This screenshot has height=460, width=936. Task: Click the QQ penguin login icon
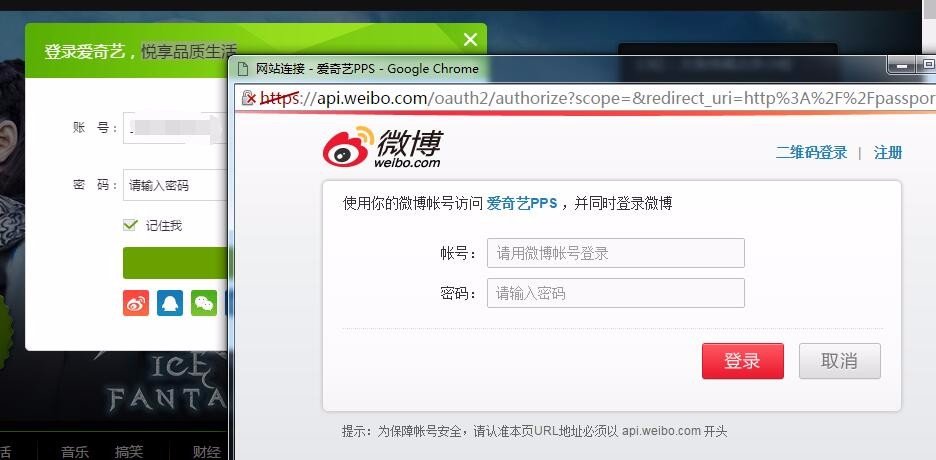point(170,303)
